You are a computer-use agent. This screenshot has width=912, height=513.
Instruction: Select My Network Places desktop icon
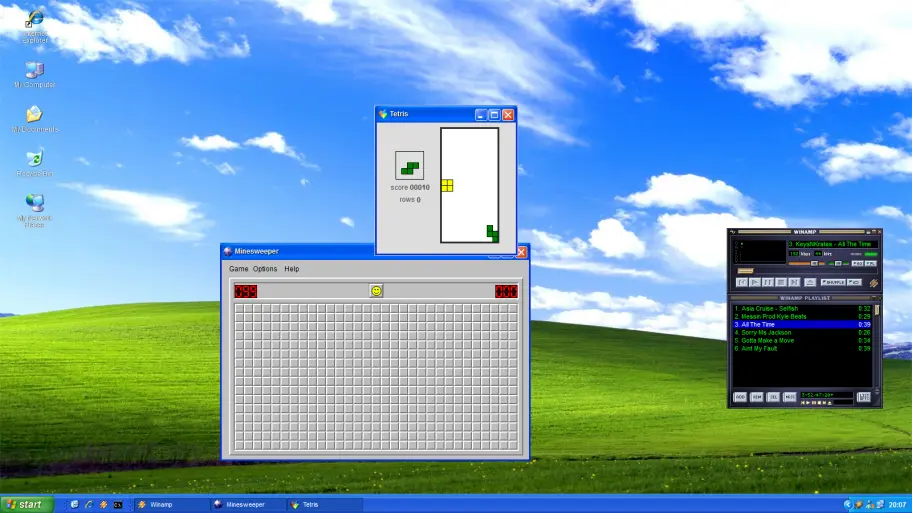(x=34, y=211)
